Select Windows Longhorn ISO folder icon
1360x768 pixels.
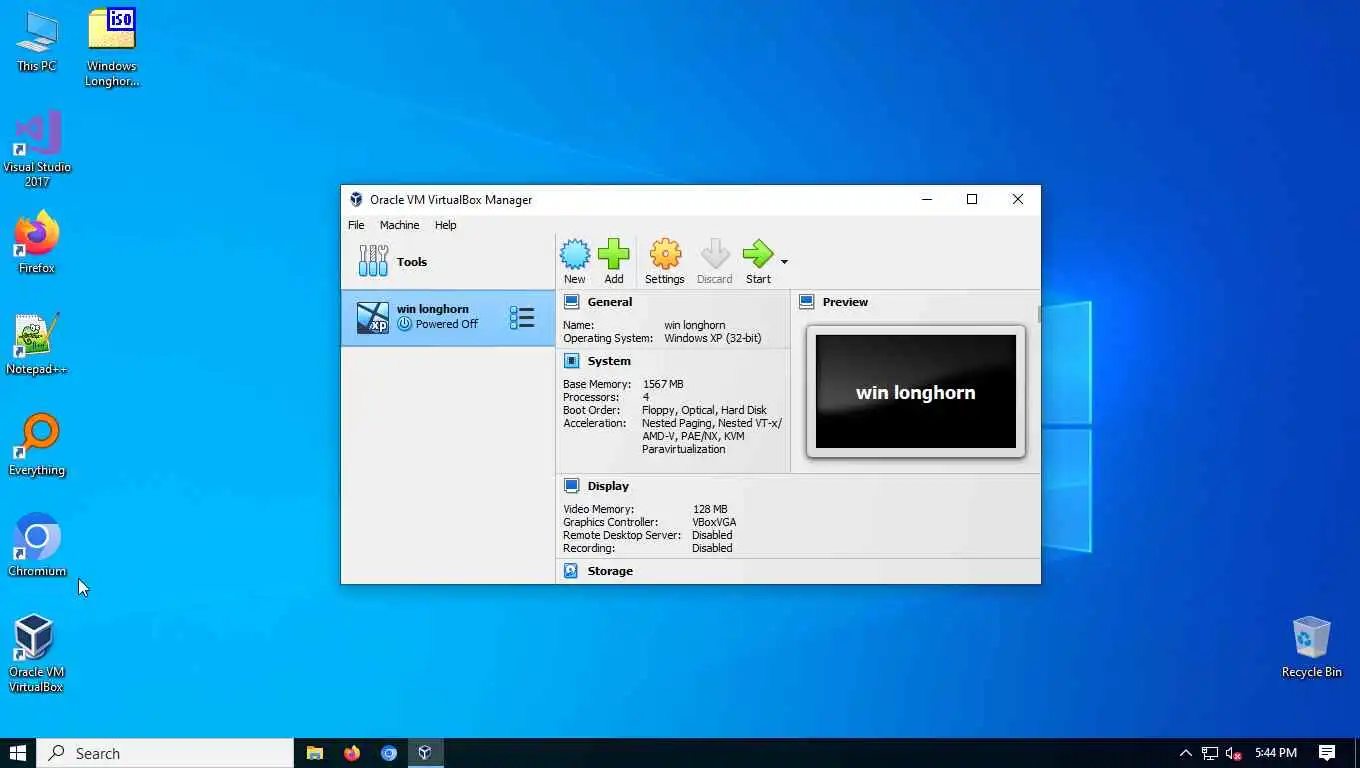tap(111, 48)
